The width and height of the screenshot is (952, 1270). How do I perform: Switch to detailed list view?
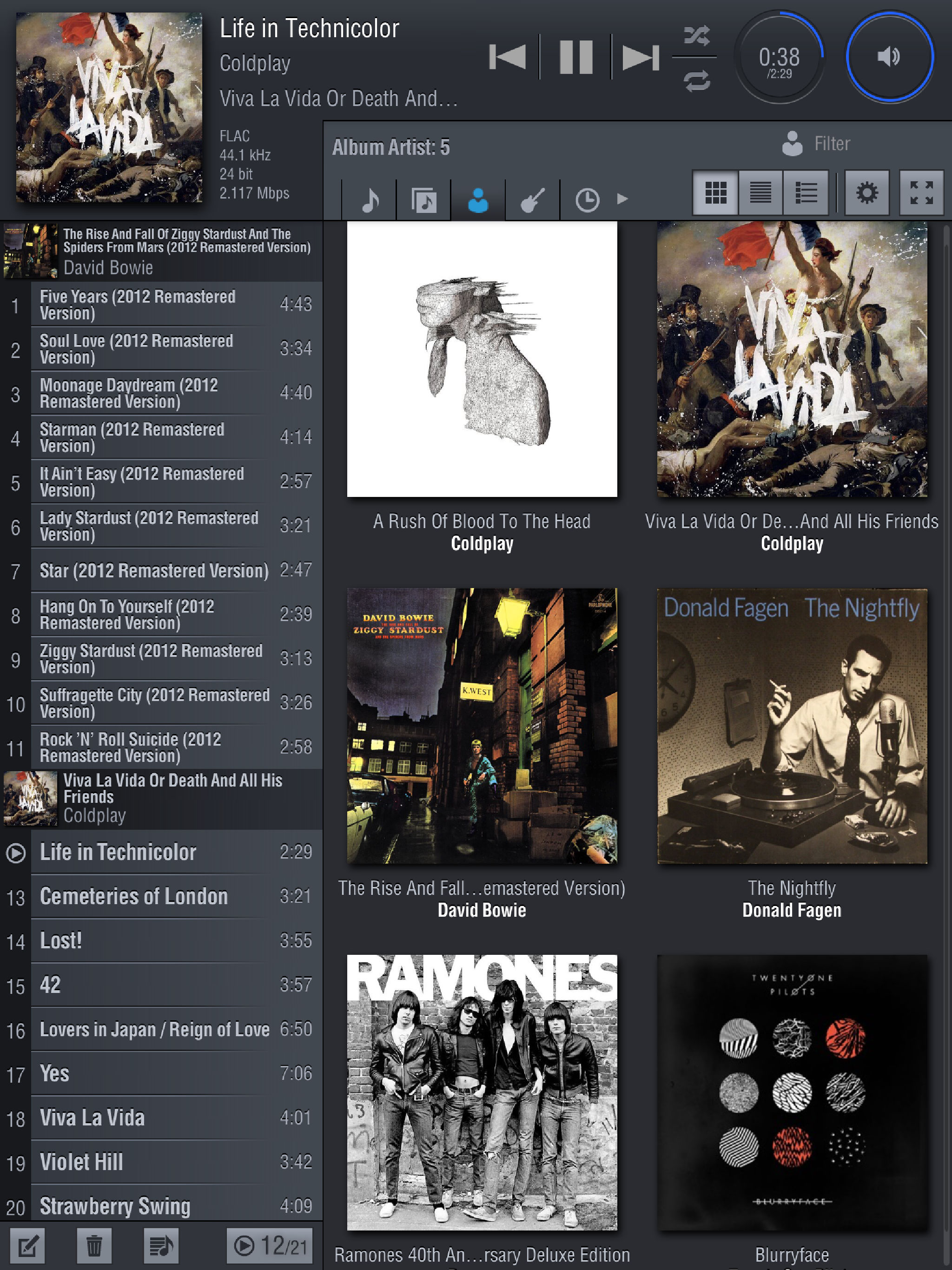click(806, 192)
